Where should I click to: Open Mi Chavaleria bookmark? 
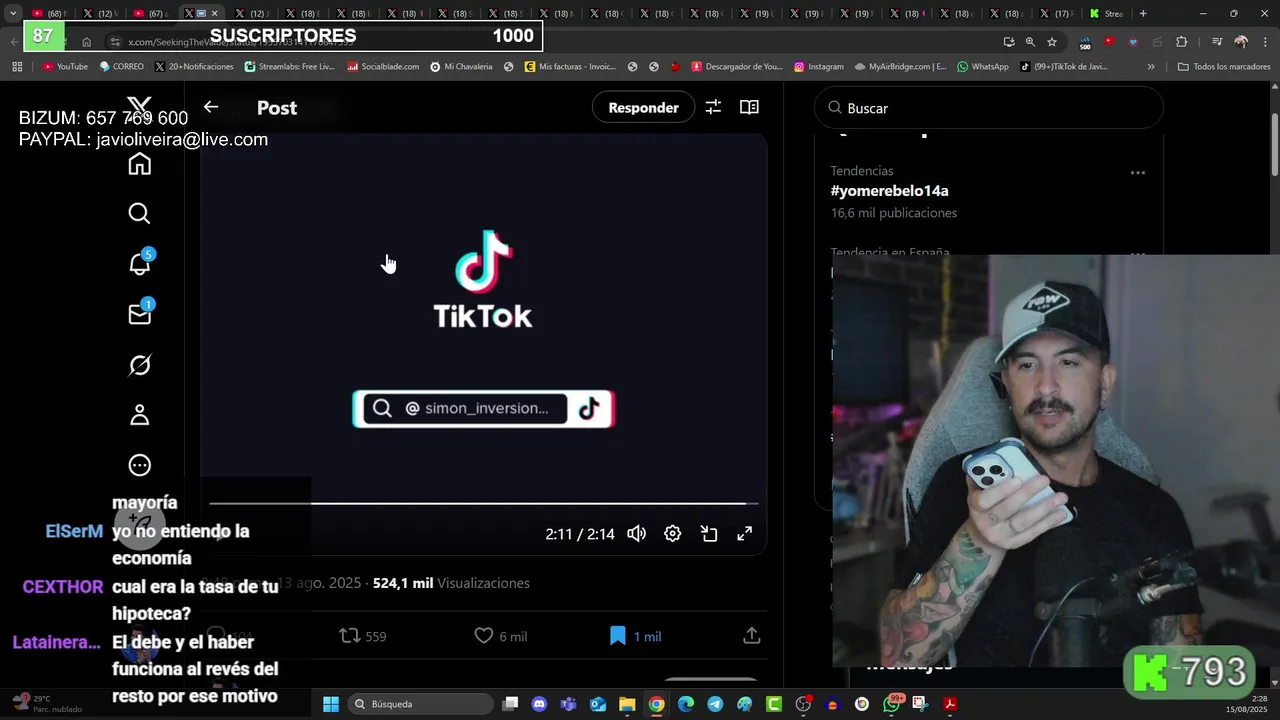(461, 67)
